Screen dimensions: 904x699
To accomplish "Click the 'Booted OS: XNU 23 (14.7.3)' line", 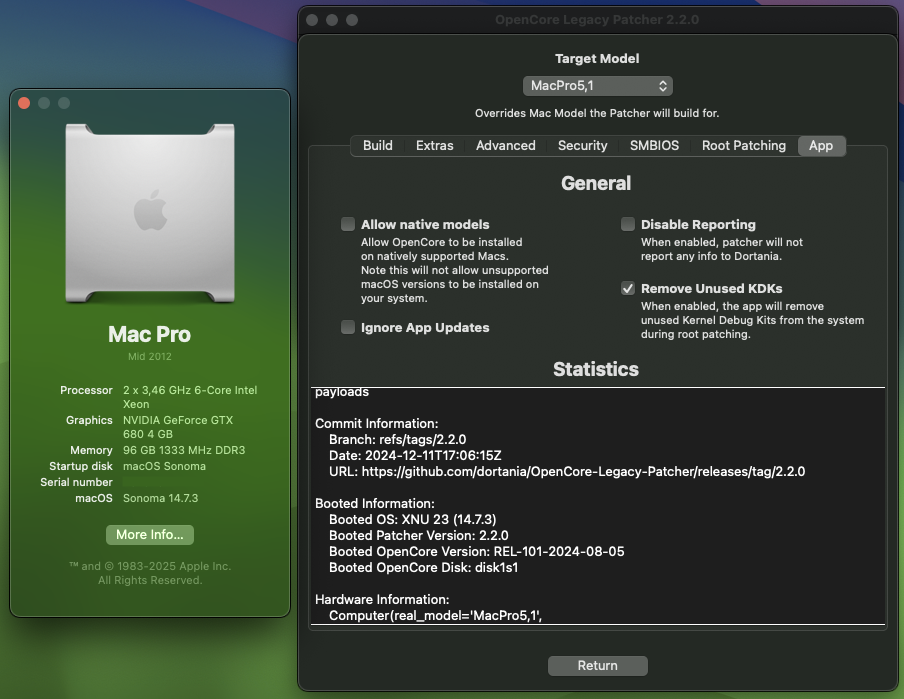I will (x=412, y=520).
